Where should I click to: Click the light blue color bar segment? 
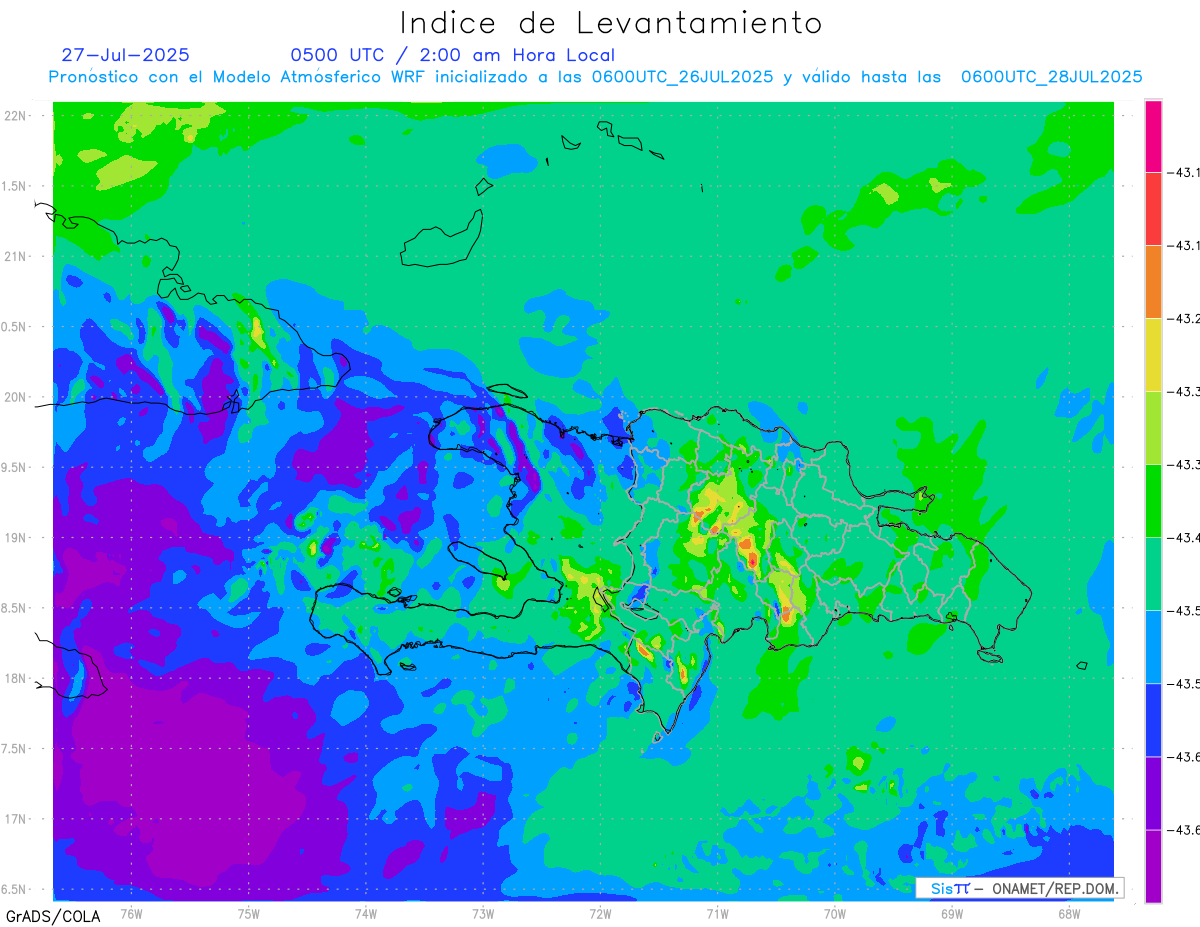pyautogui.click(x=1153, y=647)
